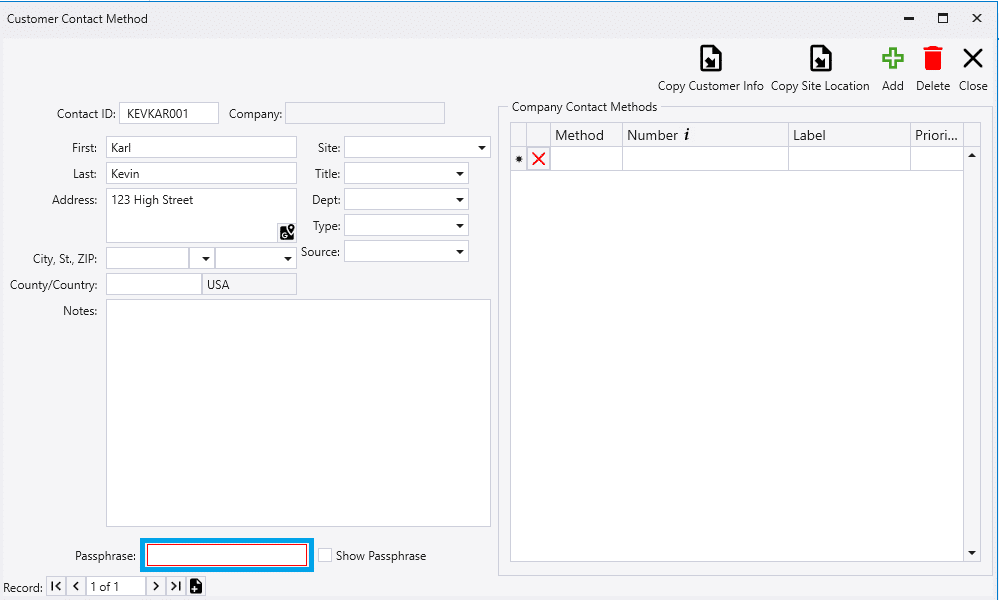Click the Copy Site Location icon
The image size is (999, 600).
click(820, 59)
